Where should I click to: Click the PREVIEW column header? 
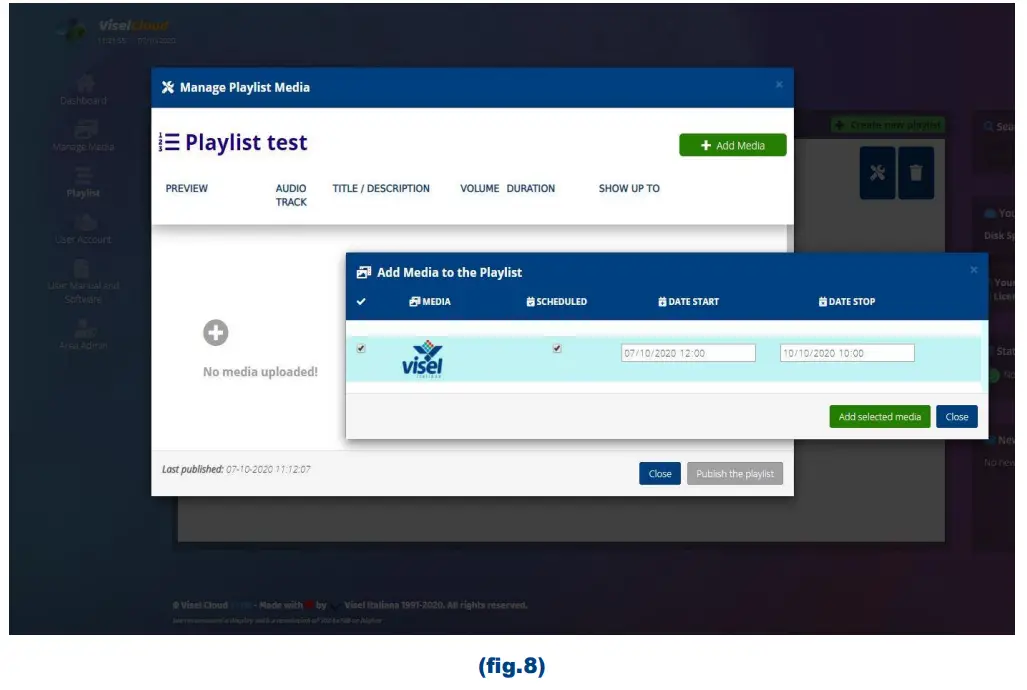point(187,188)
